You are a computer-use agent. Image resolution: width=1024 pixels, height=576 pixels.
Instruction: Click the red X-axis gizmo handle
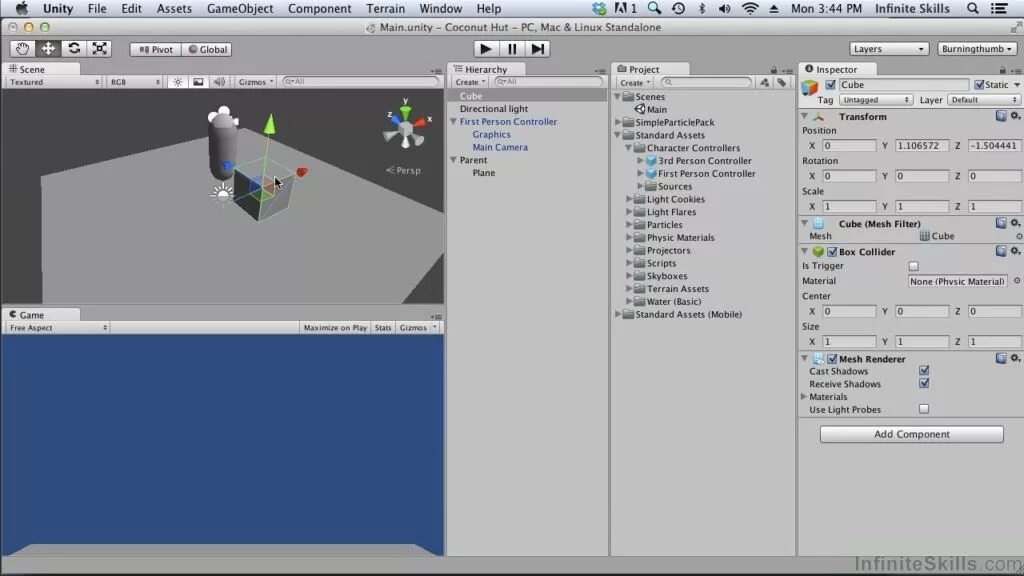click(x=301, y=172)
